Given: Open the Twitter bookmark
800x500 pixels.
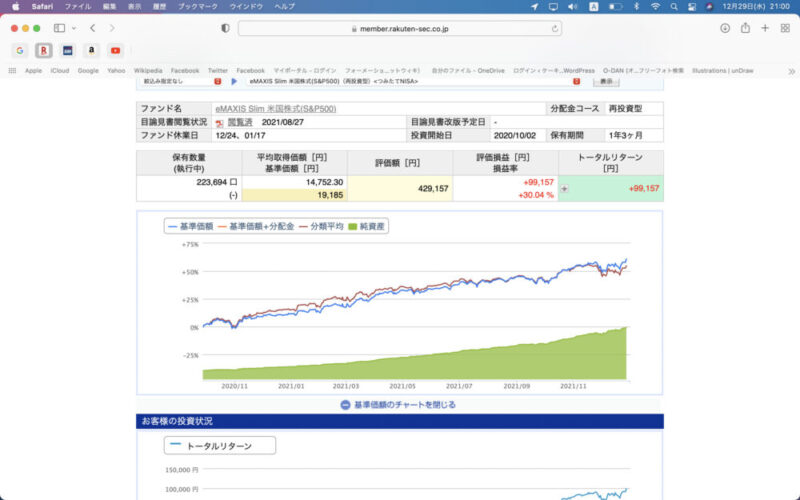Looking at the screenshot, I should pyautogui.click(x=218, y=70).
